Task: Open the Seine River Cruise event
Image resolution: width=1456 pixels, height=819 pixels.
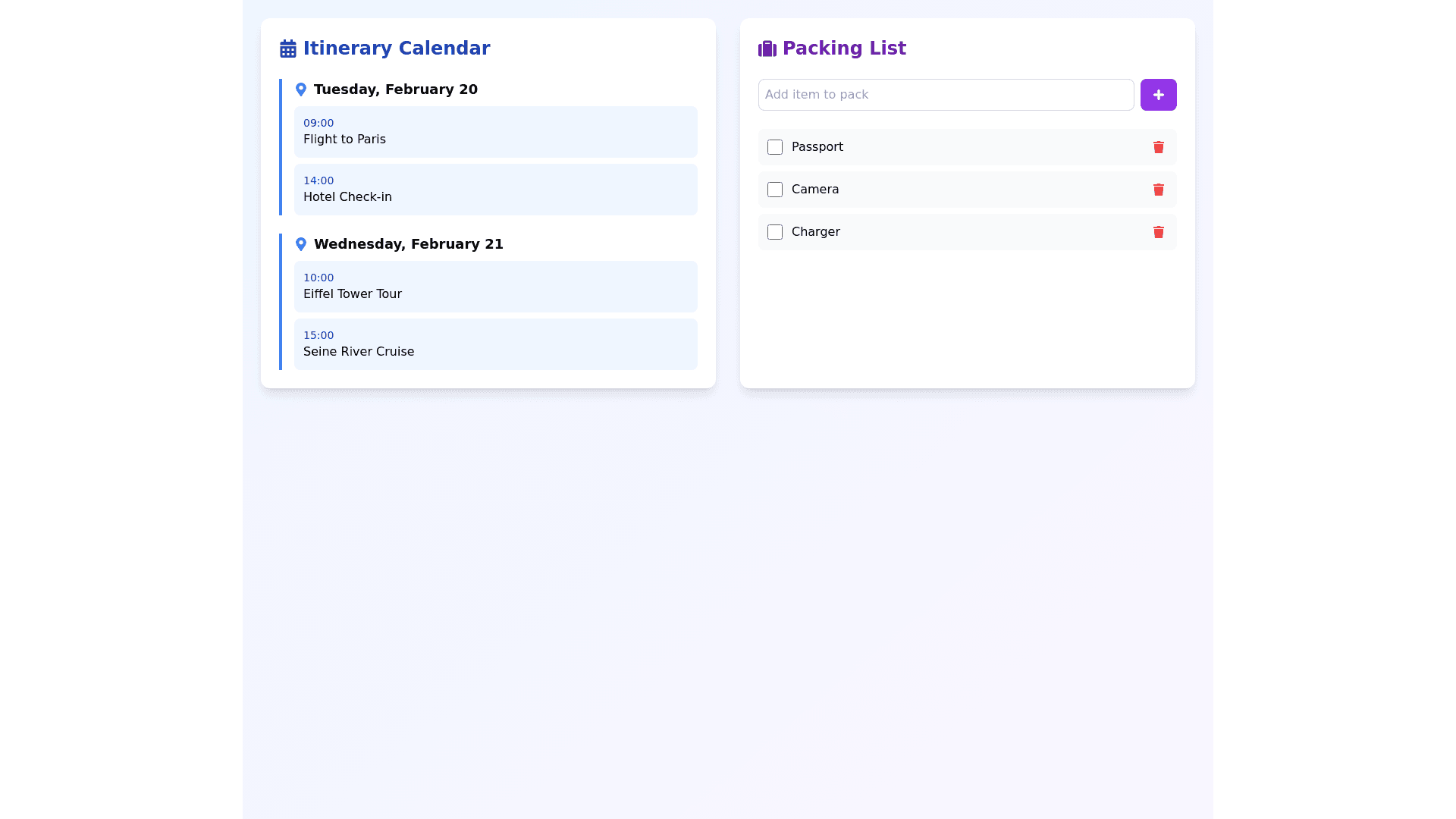Action: pyautogui.click(x=495, y=344)
